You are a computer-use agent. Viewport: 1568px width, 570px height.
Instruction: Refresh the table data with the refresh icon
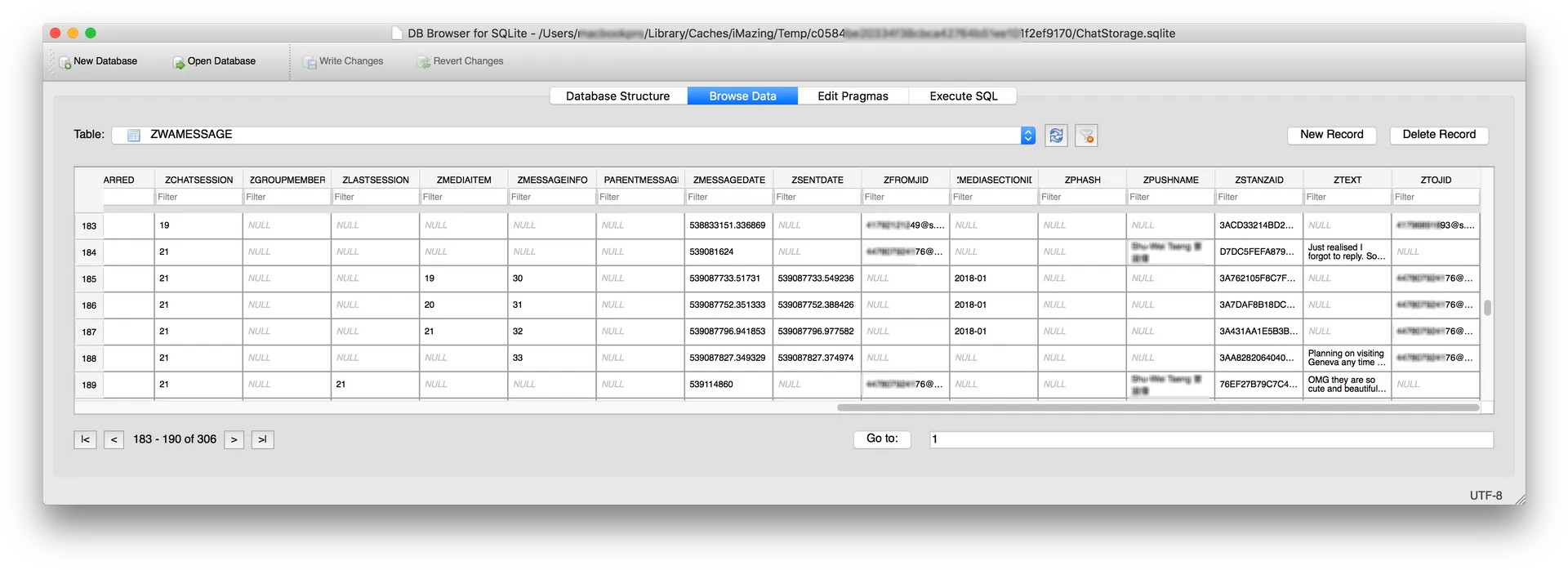[1056, 136]
